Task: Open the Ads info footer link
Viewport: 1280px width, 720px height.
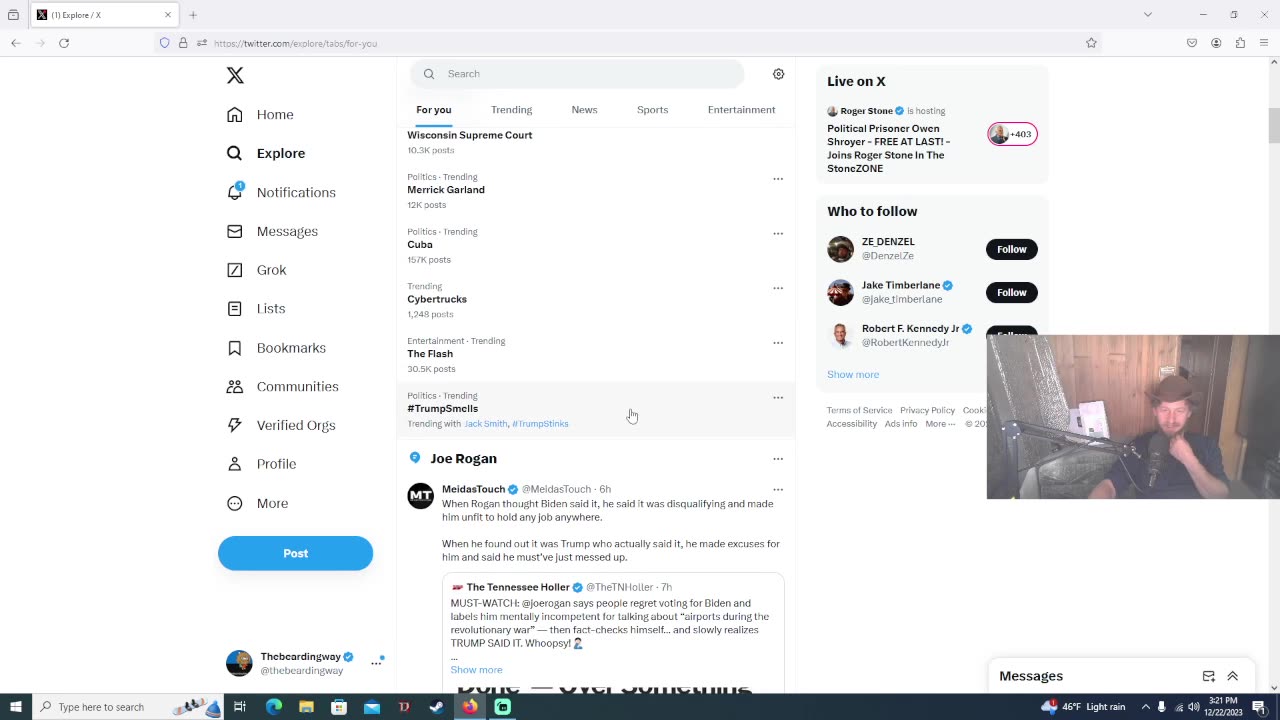Action: pos(901,424)
